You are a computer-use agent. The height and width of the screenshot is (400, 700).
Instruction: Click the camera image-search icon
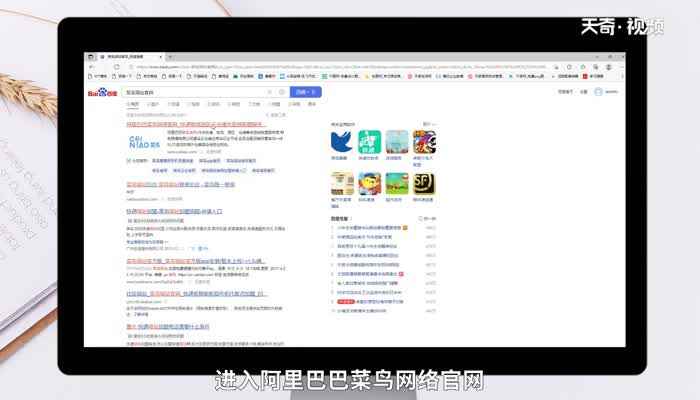pos(281,92)
